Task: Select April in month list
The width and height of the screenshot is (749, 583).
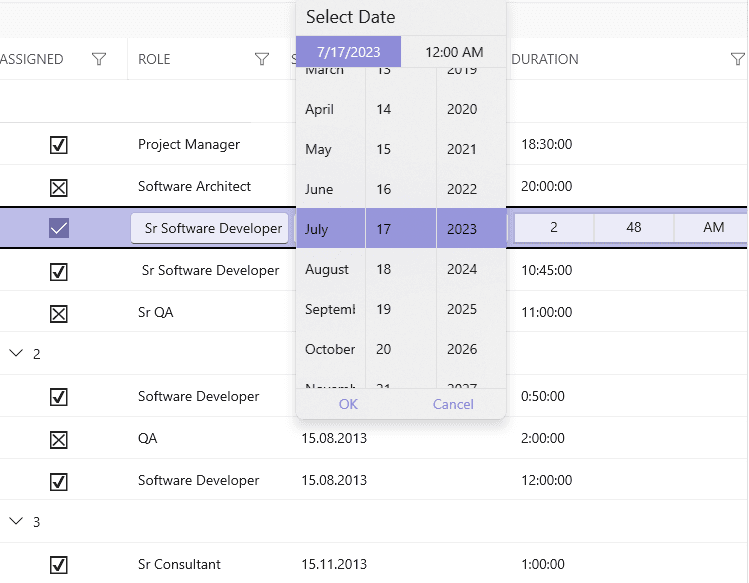Action: [331, 109]
